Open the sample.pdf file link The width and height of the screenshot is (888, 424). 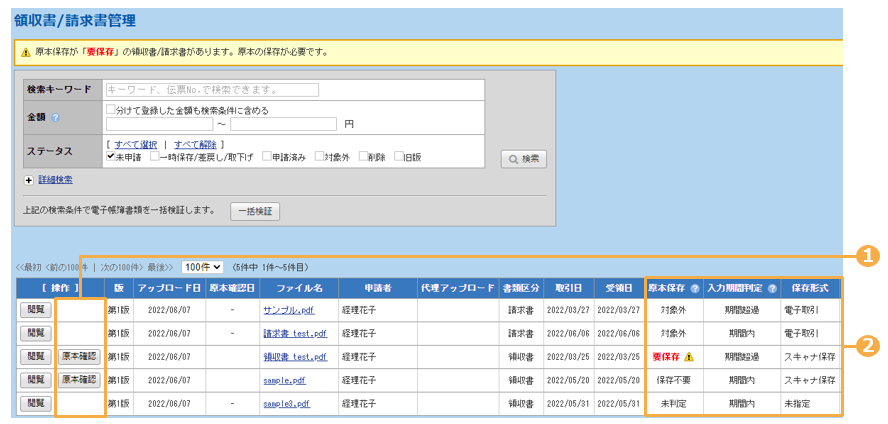[287, 380]
